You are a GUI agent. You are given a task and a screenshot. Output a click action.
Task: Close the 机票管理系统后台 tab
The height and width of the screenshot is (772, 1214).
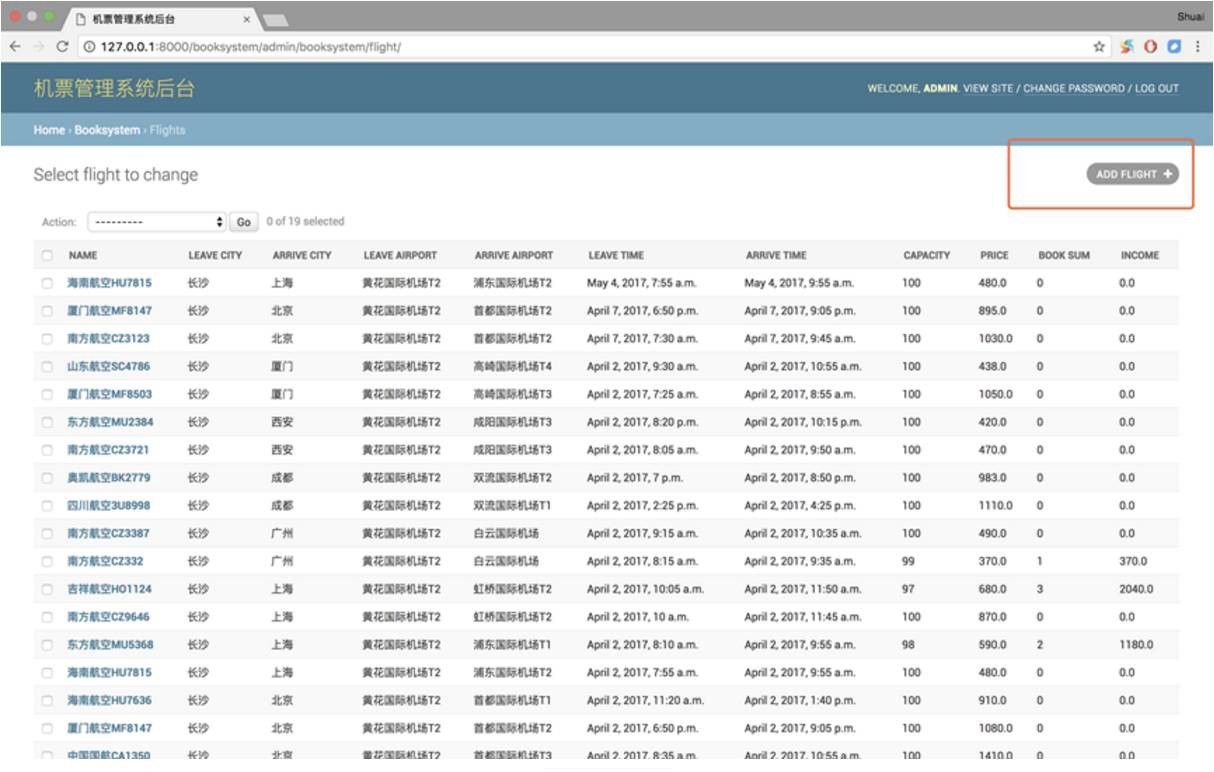coord(247,19)
